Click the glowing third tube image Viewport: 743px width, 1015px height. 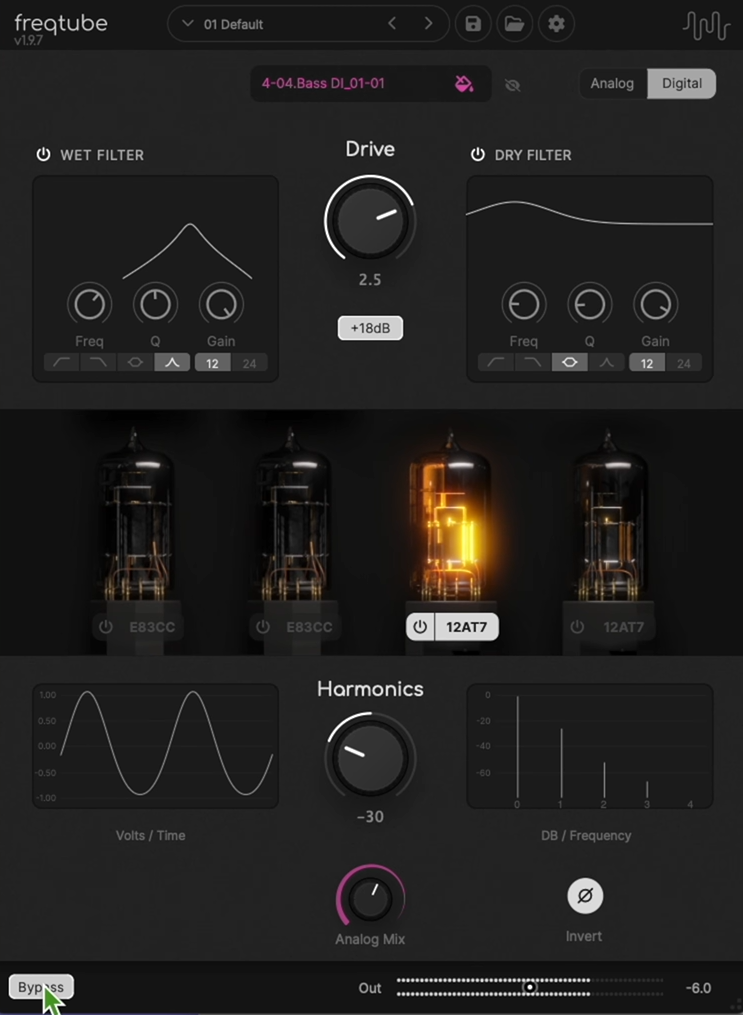point(450,515)
